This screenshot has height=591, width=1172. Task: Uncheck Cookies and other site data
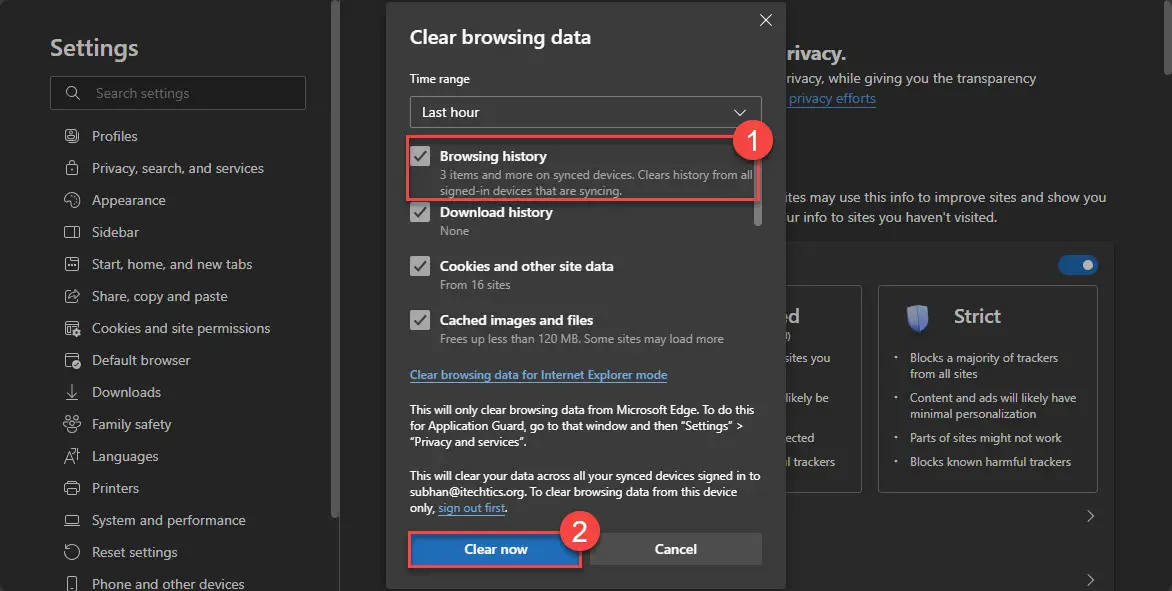coord(421,266)
